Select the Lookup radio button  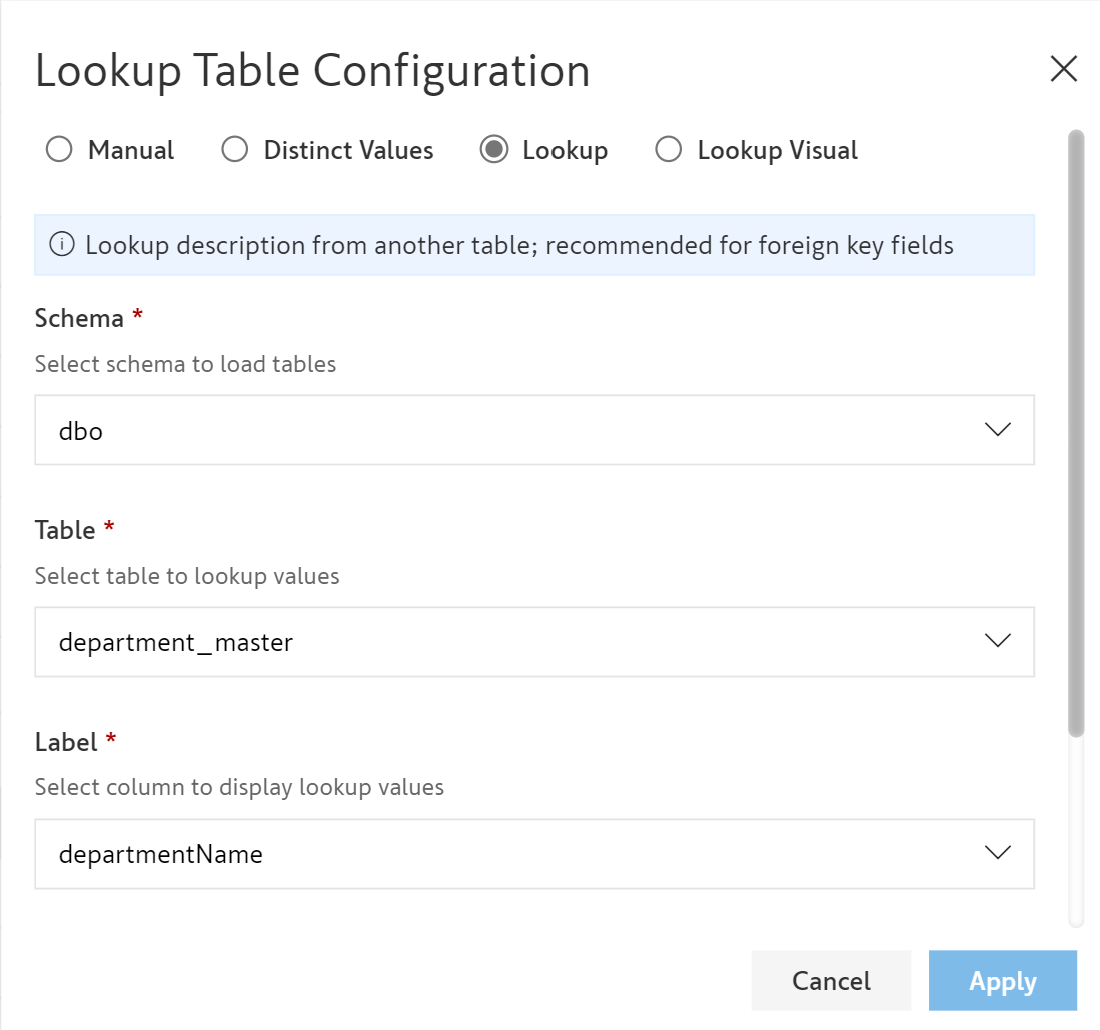494,150
